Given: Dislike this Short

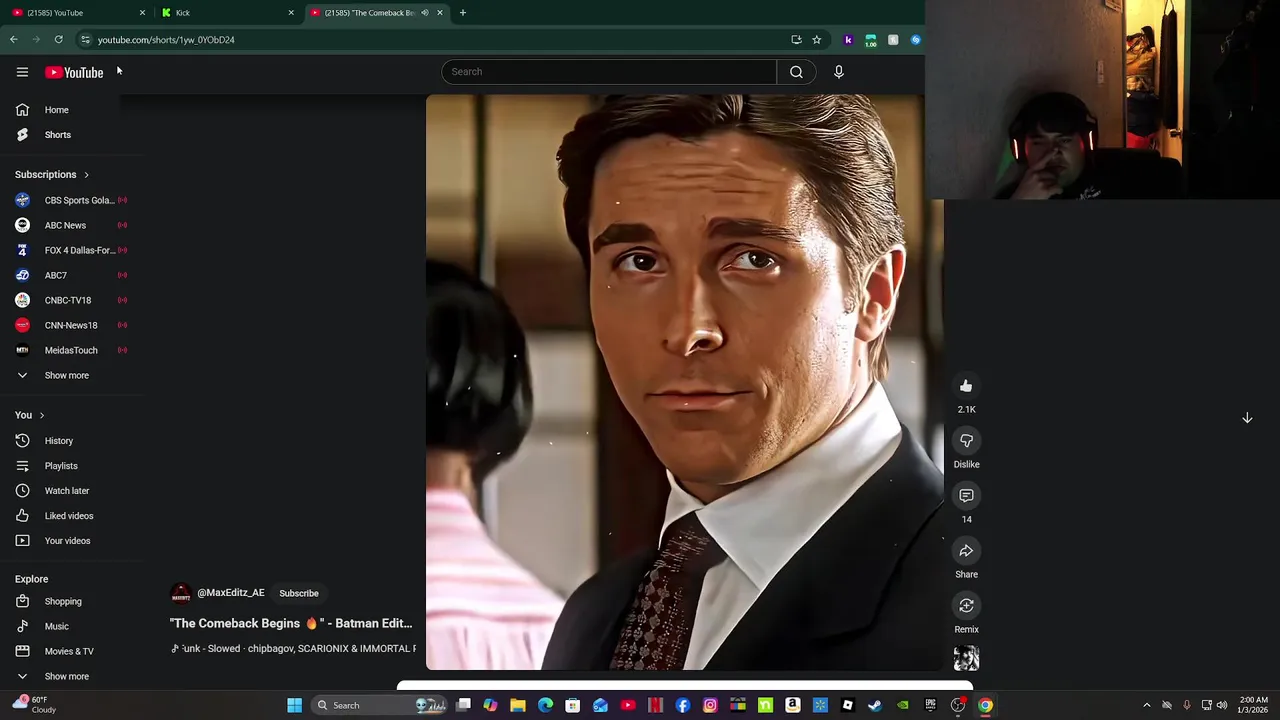Looking at the screenshot, I should coord(966,441).
